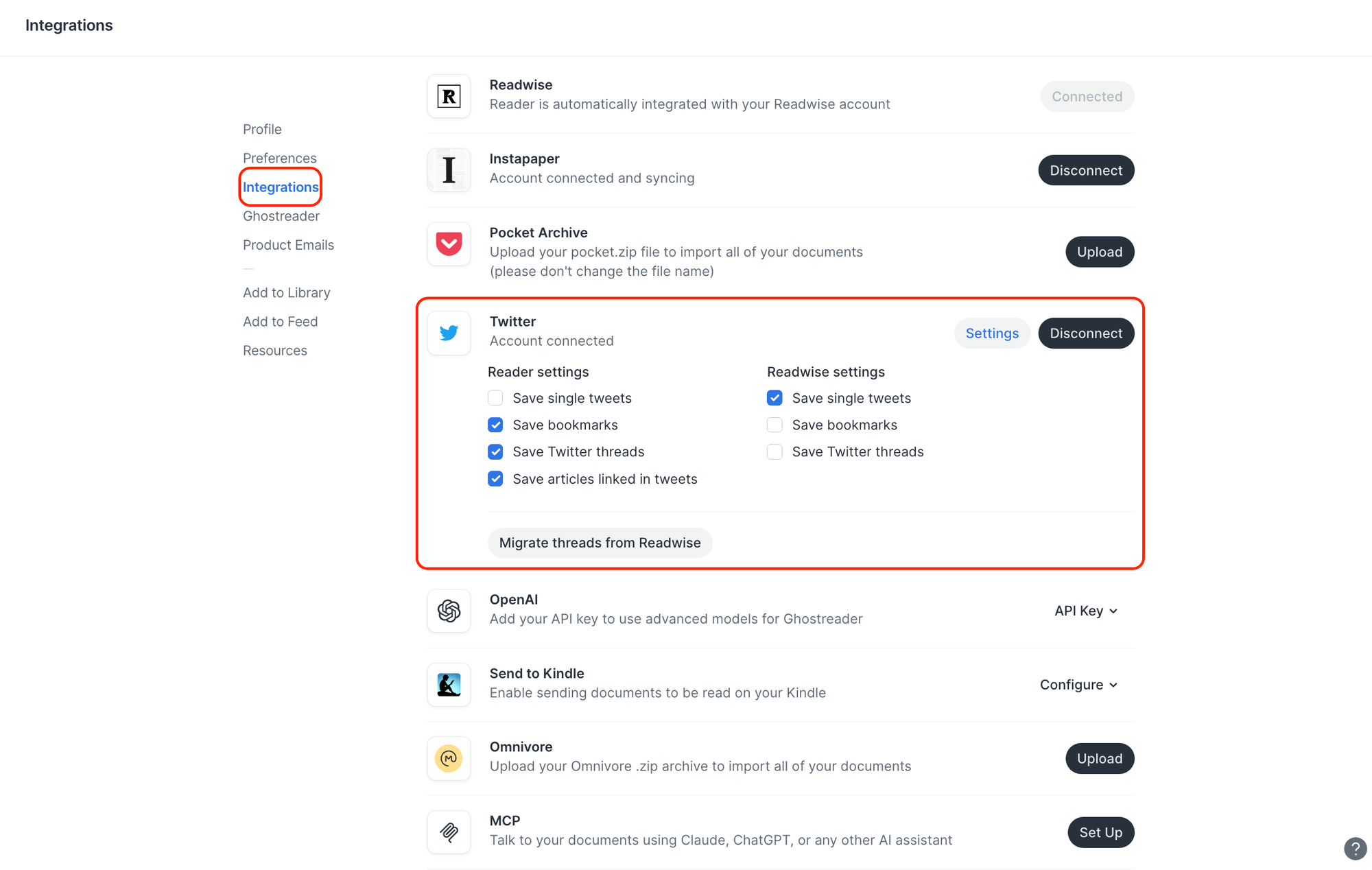The image size is (1372, 870).
Task: Open the Profile settings section
Action: (262, 129)
